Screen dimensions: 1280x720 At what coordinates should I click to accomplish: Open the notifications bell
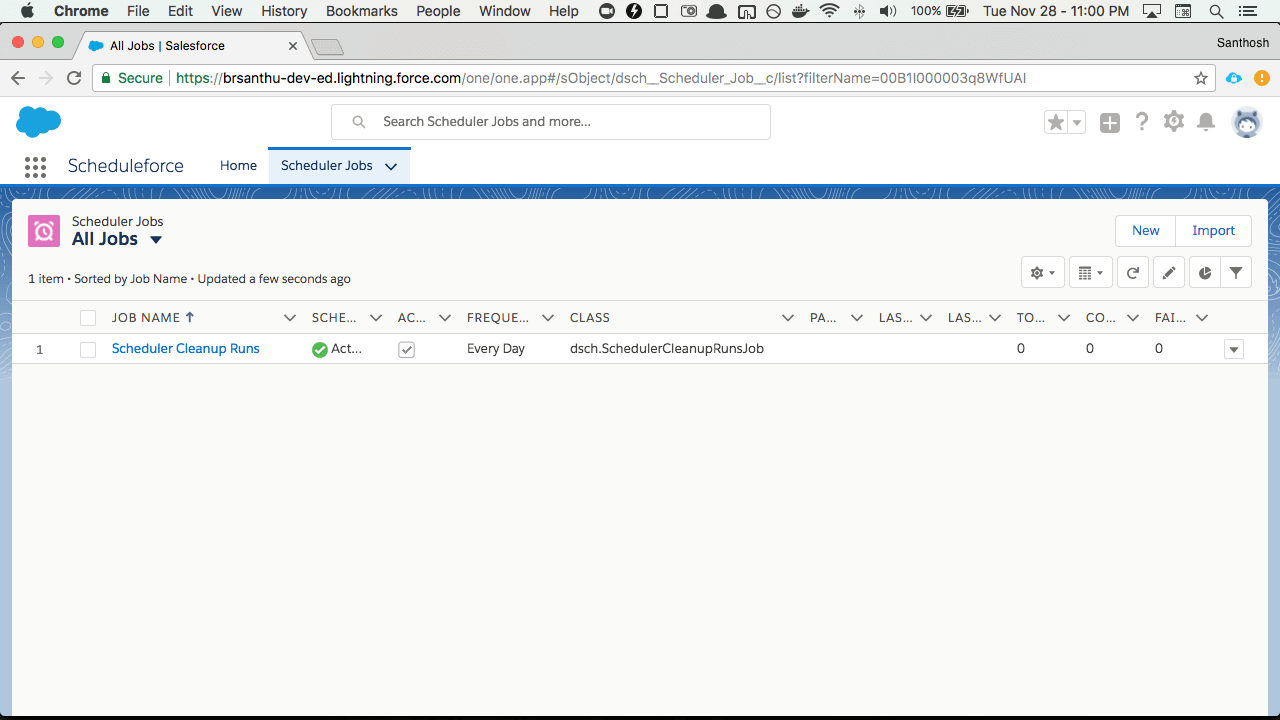tap(1206, 122)
